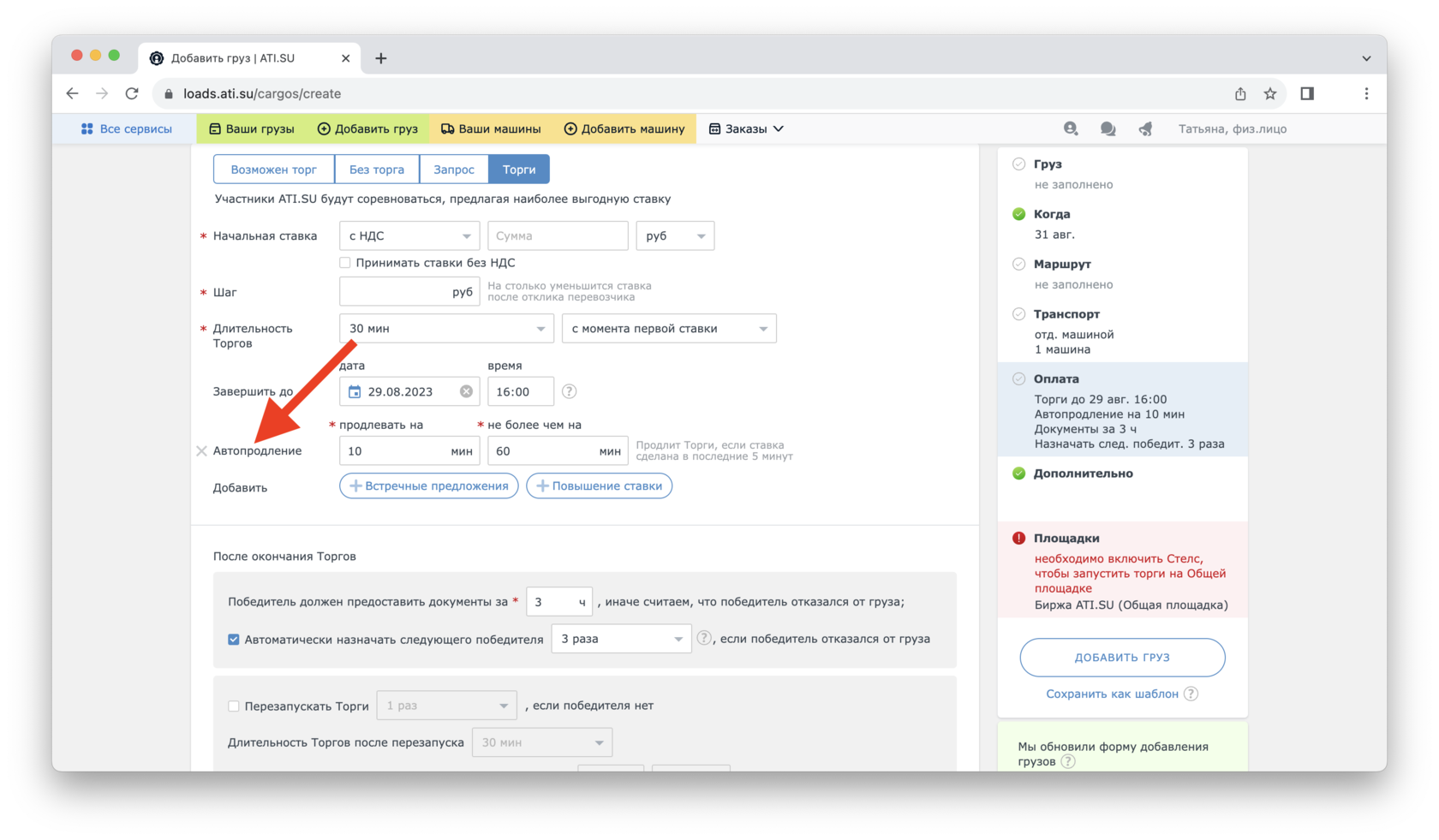Open help icon near Сохранить как шаблон
Viewport: 1439px width, 840px height.
(1191, 694)
